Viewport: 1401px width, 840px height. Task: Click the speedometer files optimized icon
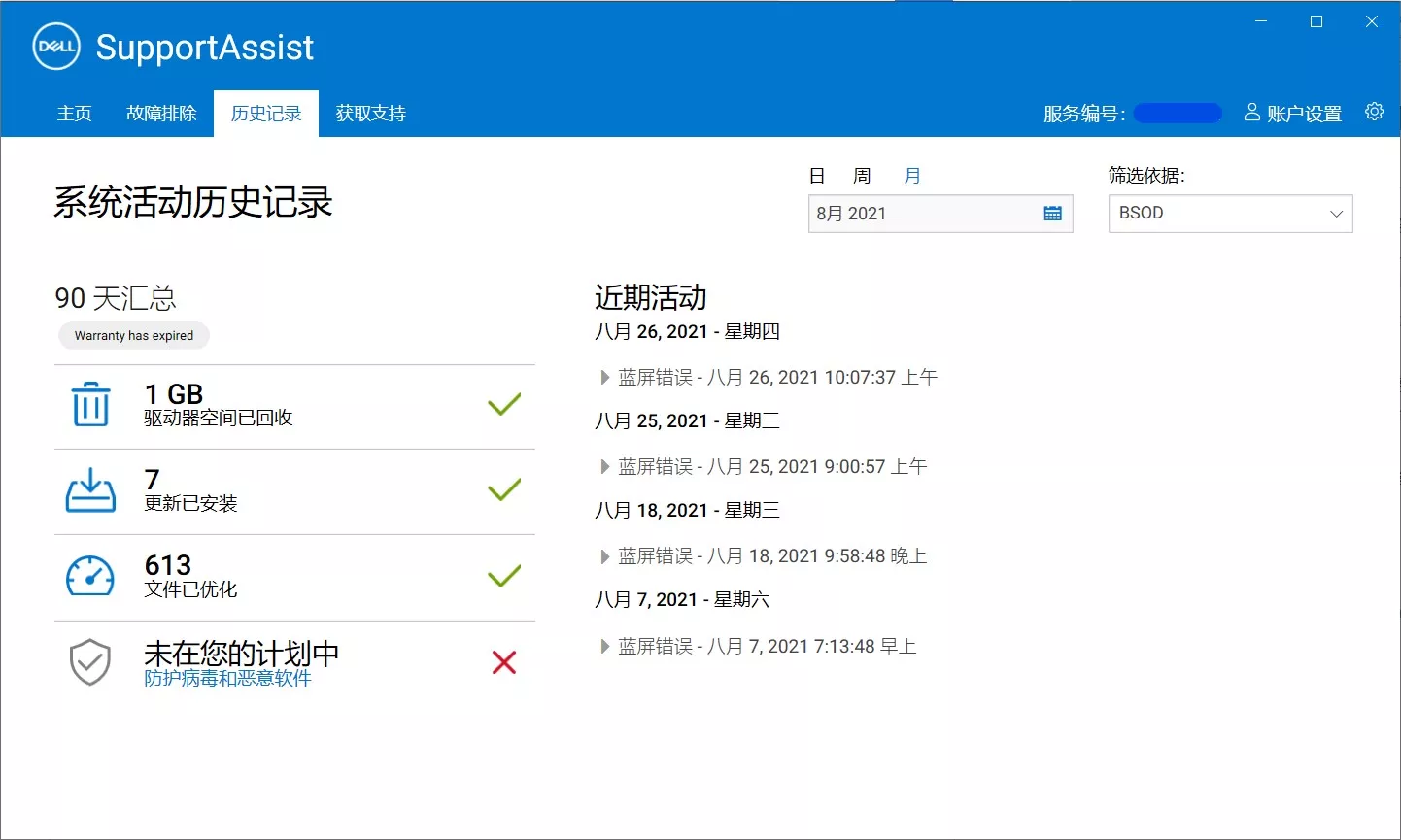coord(90,576)
